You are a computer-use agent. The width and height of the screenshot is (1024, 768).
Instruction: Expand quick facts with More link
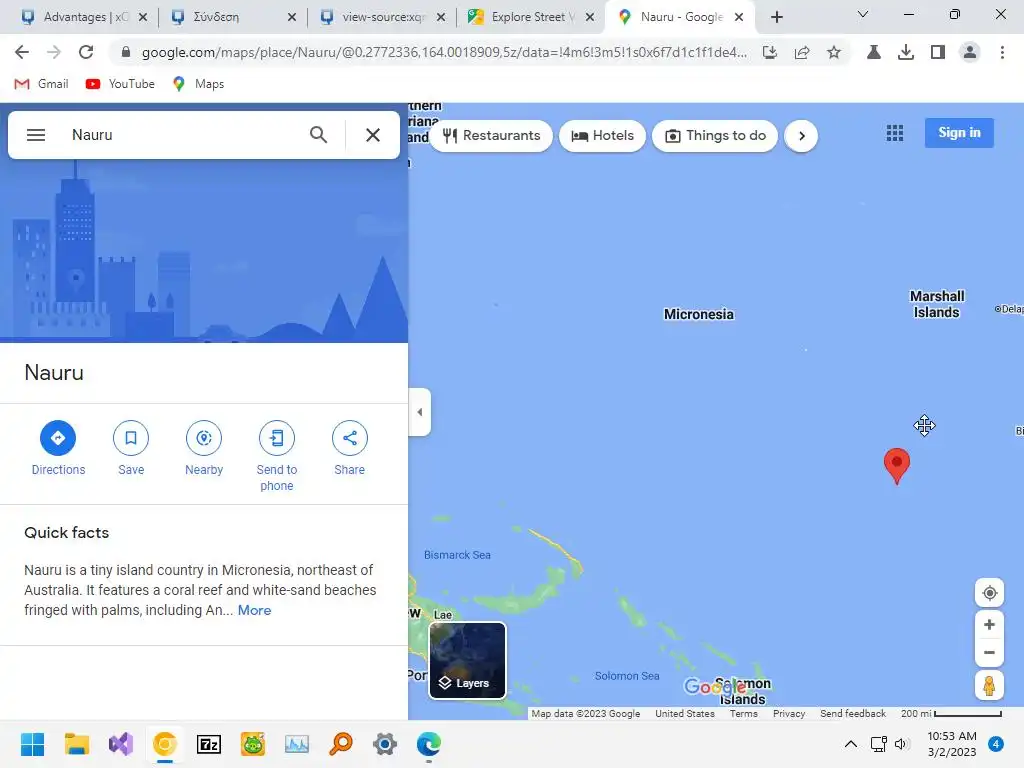click(x=254, y=610)
